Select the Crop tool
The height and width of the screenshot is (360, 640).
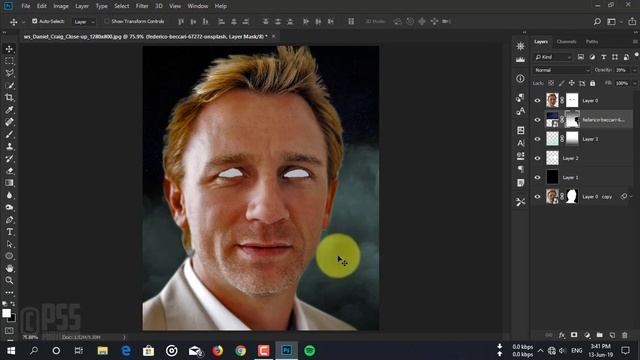[x=9, y=98]
